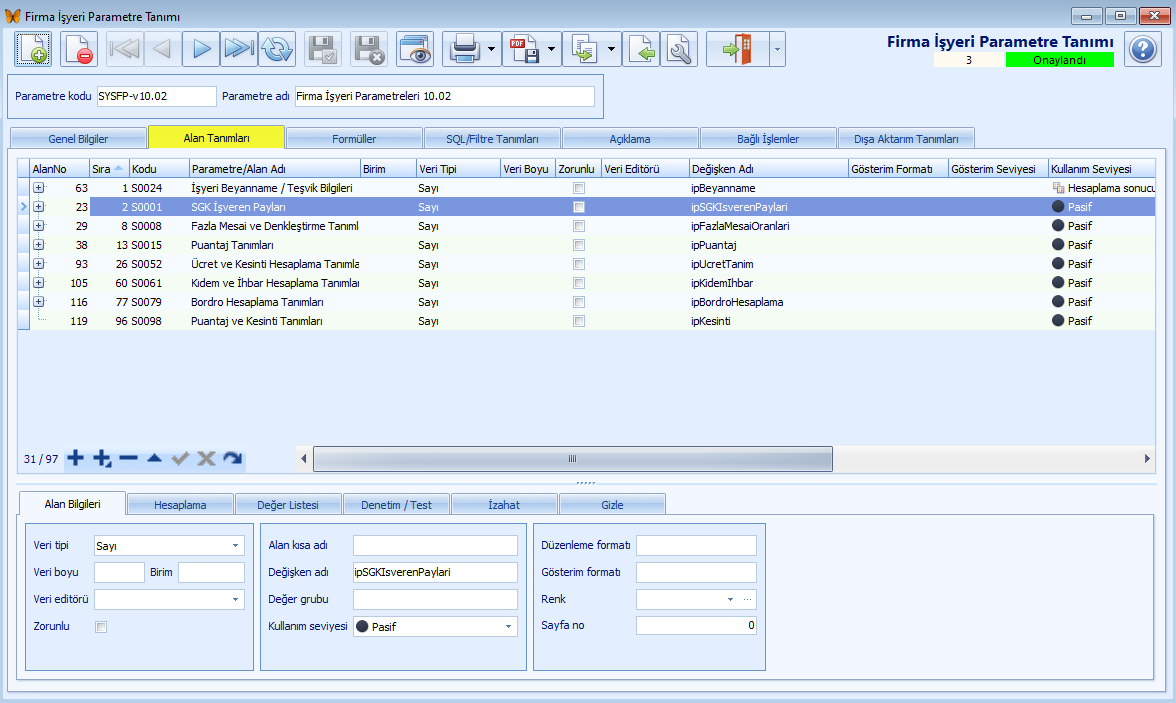Open print preview with the eye icon
Screen dimensions: 1176x703
(x=415, y=49)
